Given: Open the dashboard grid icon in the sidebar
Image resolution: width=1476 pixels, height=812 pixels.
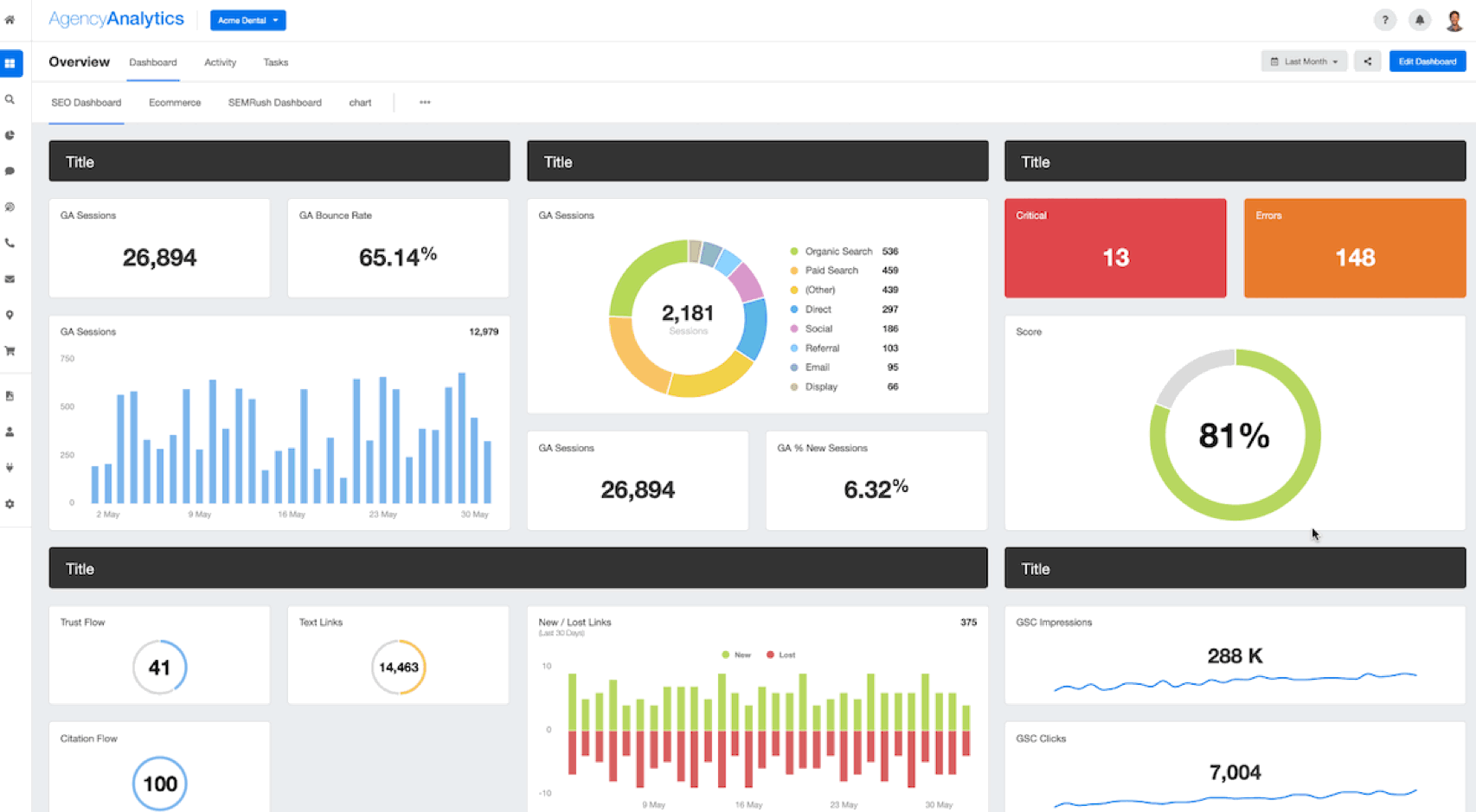Looking at the screenshot, I should [x=10, y=63].
